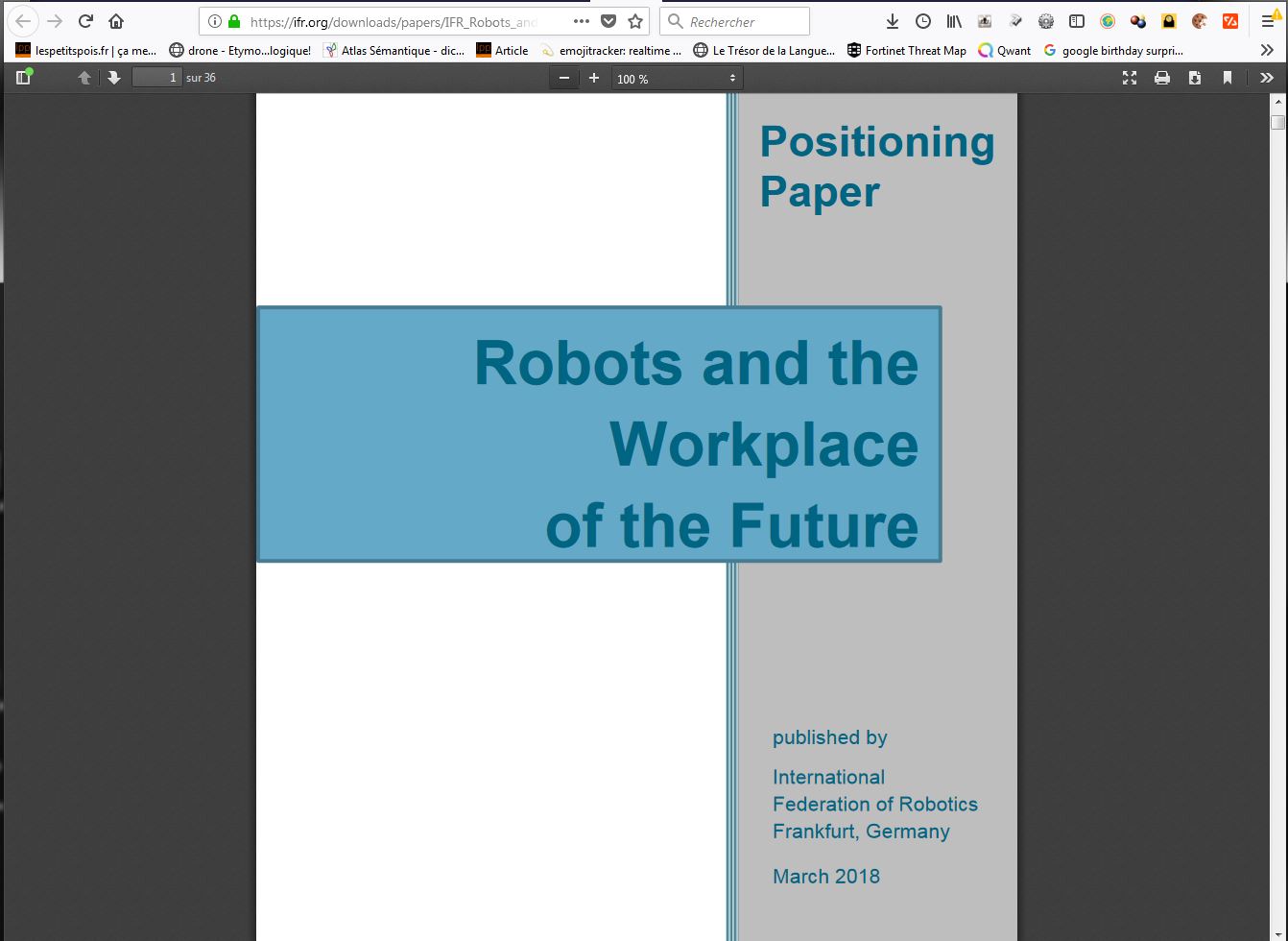View the green padlock connection details

click(234, 21)
